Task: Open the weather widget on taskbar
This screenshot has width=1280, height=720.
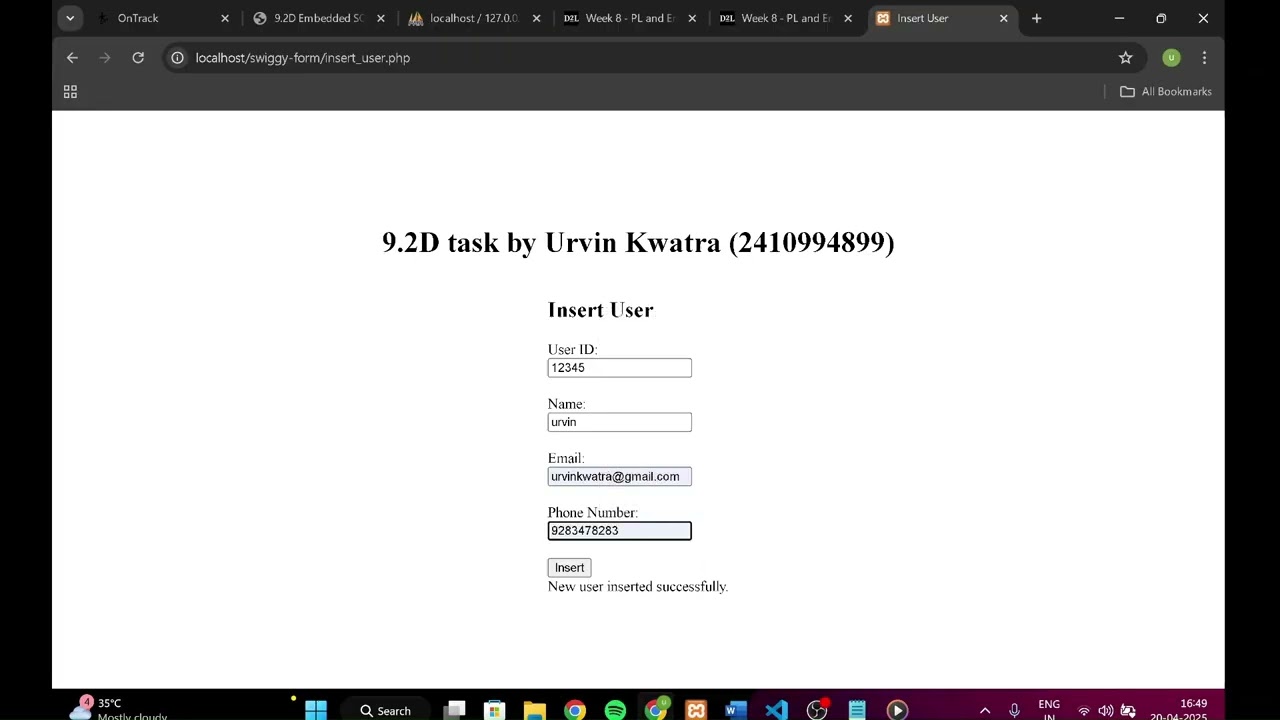Action: 118,709
